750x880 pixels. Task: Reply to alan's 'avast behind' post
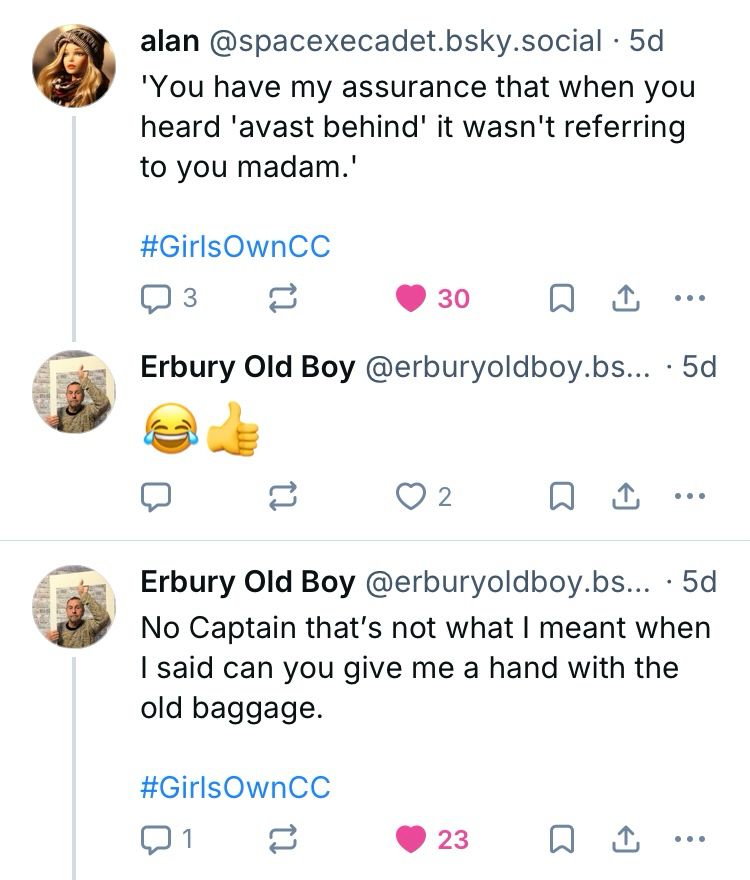[x=157, y=298]
